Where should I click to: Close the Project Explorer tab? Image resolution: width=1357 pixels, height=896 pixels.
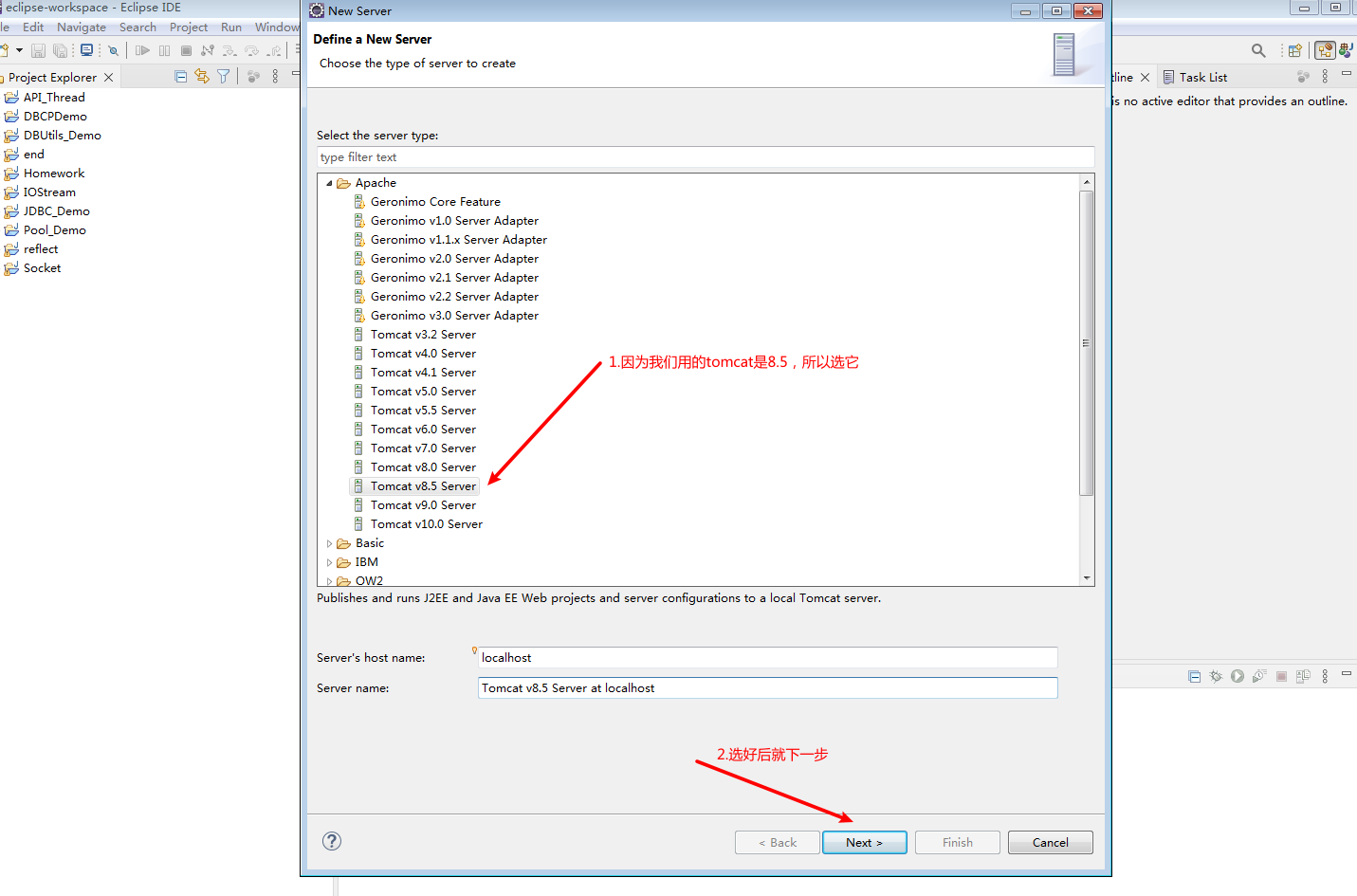tap(108, 77)
